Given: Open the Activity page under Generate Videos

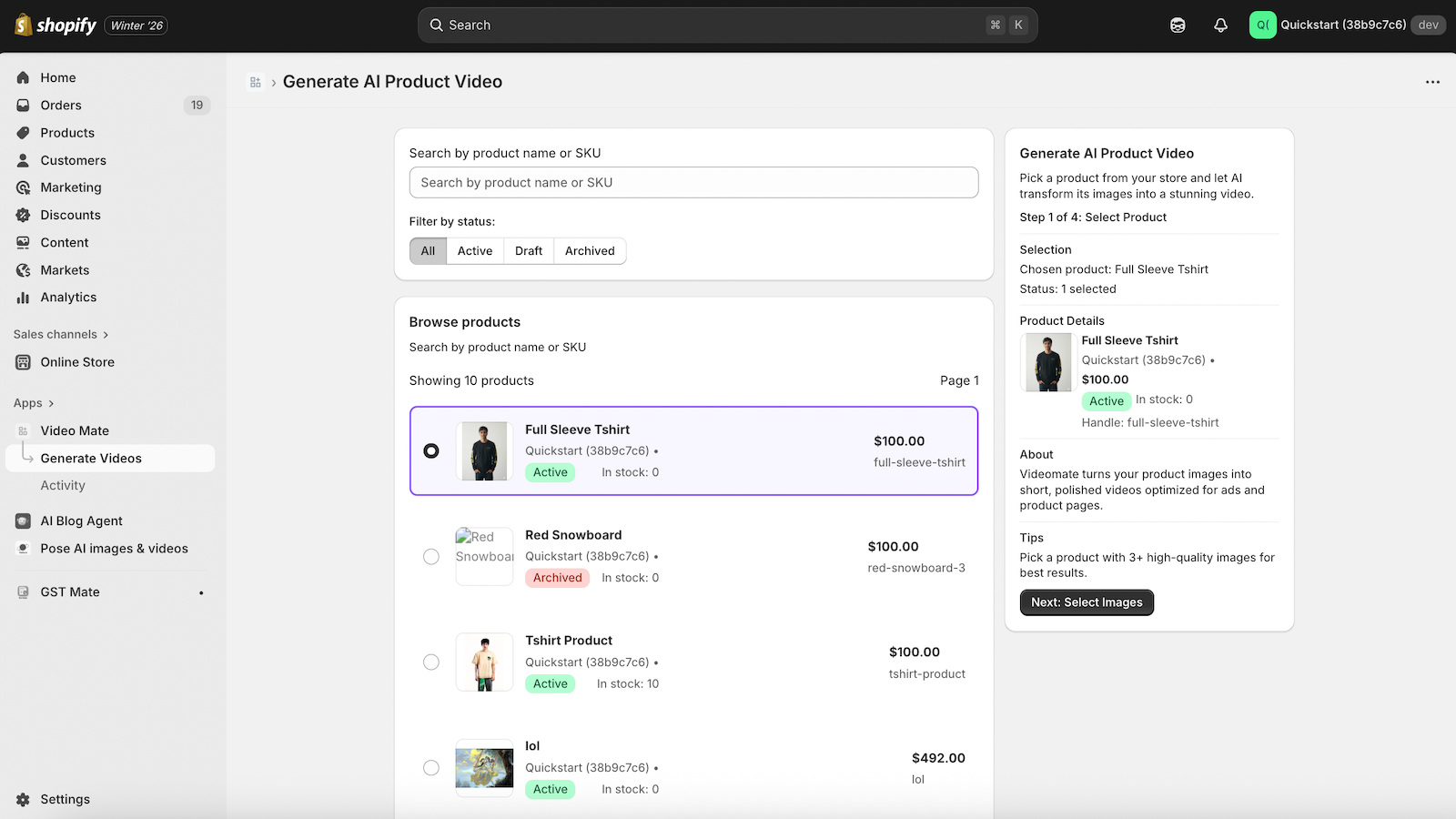Looking at the screenshot, I should point(62,485).
